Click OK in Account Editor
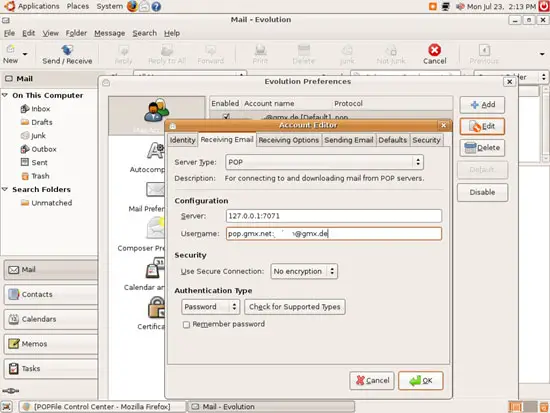 click(x=421, y=381)
